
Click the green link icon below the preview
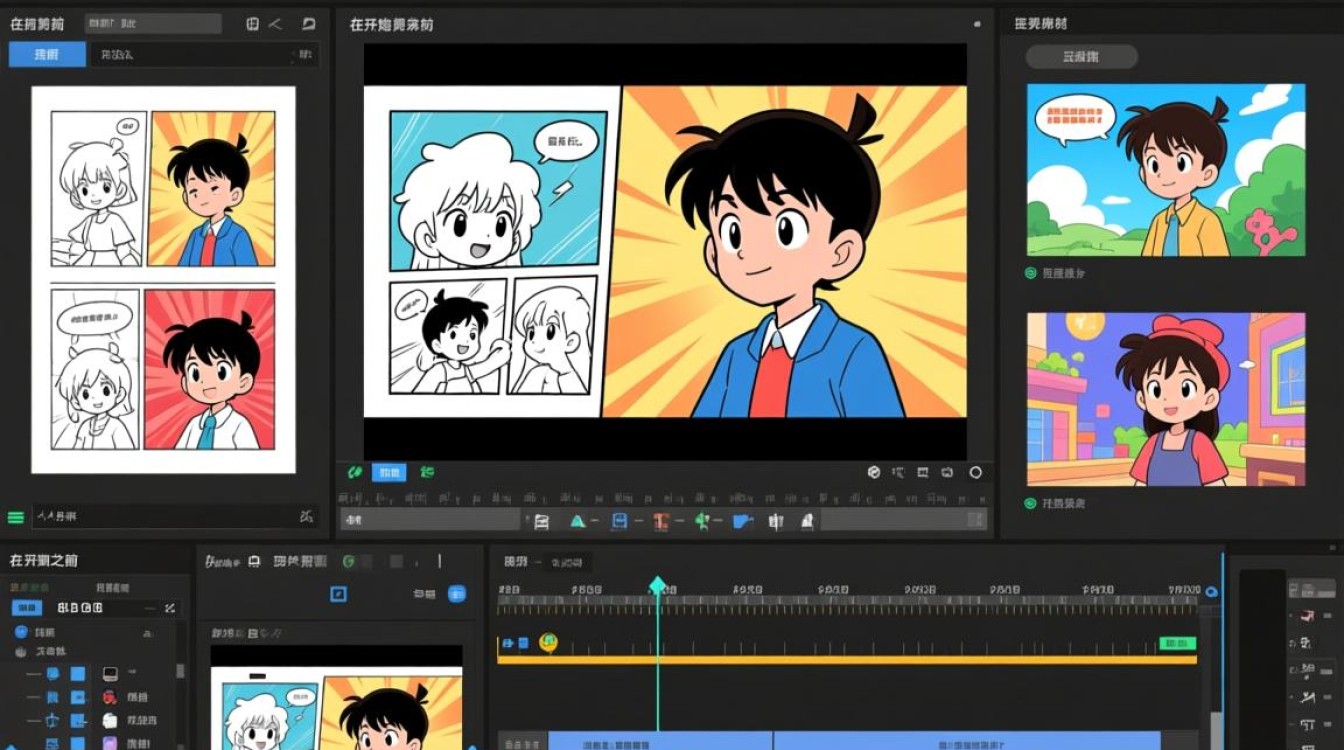pyautogui.click(x=354, y=472)
